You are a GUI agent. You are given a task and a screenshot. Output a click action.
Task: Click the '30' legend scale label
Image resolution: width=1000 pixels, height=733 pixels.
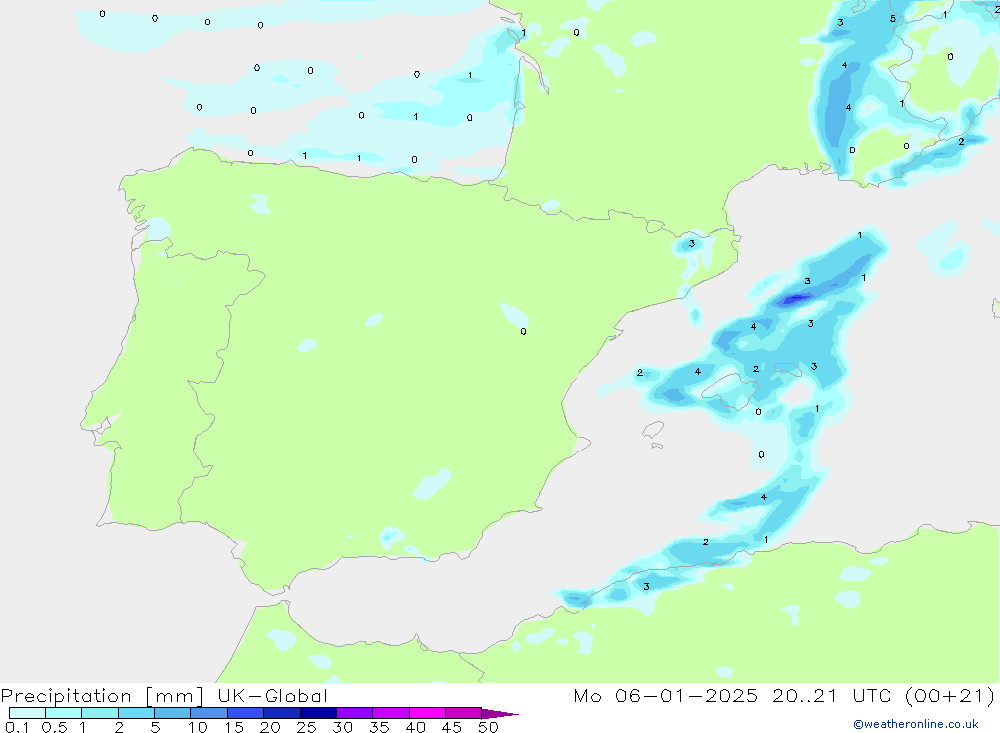click(x=342, y=727)
